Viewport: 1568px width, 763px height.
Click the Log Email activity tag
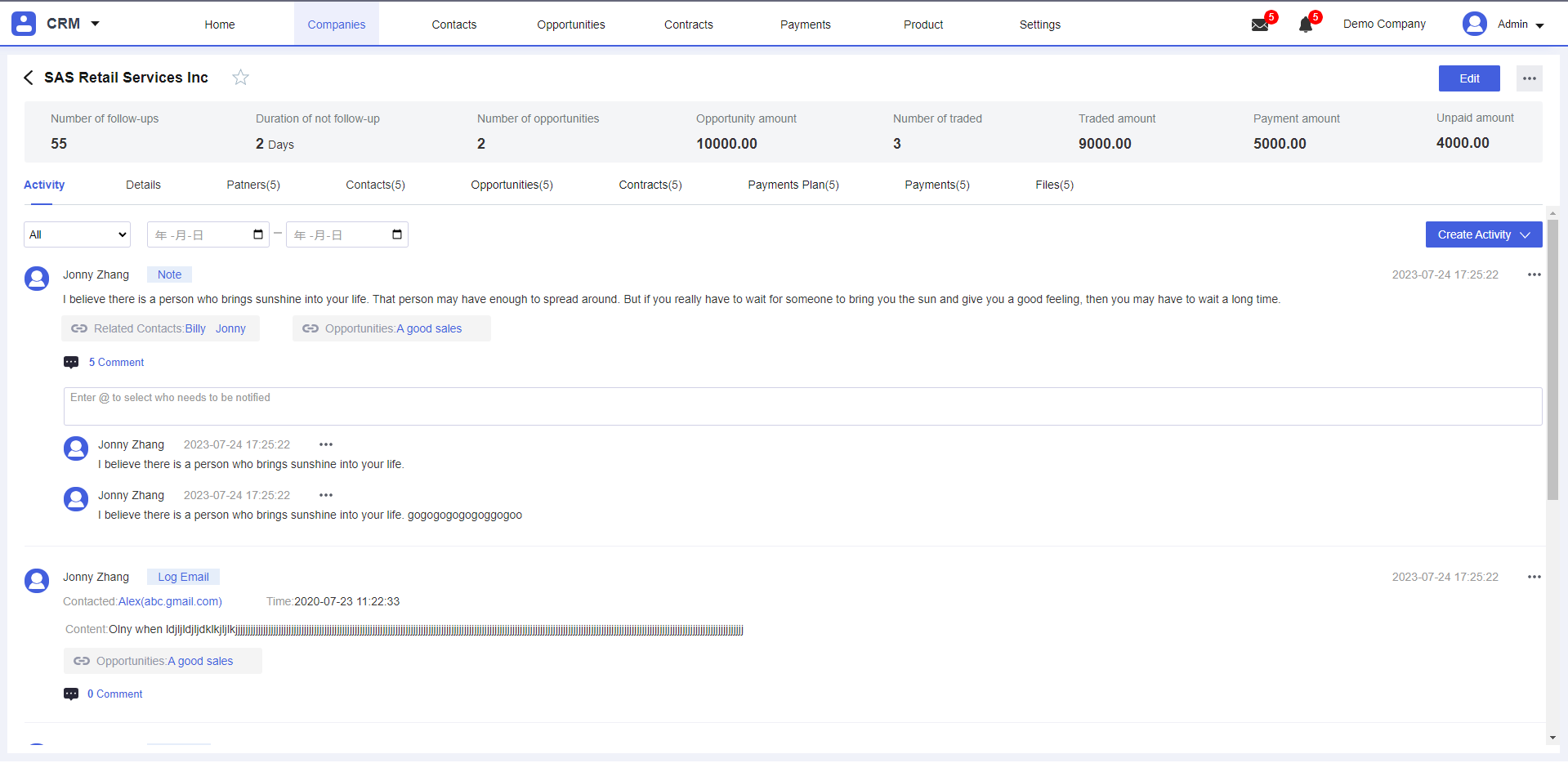(x=183, y=577)
